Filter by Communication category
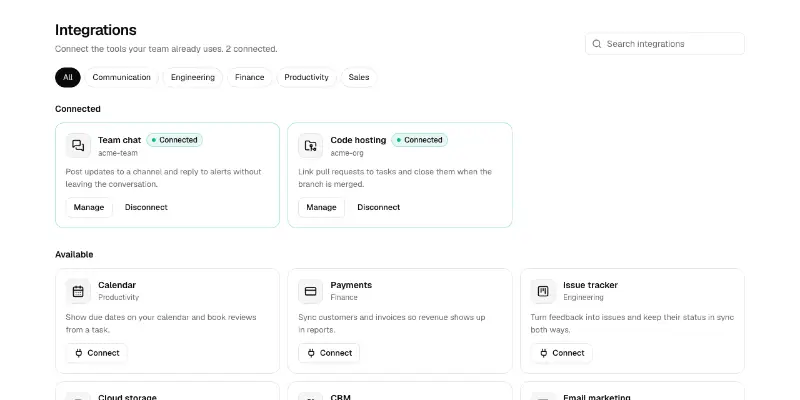 tap(121, 78)
